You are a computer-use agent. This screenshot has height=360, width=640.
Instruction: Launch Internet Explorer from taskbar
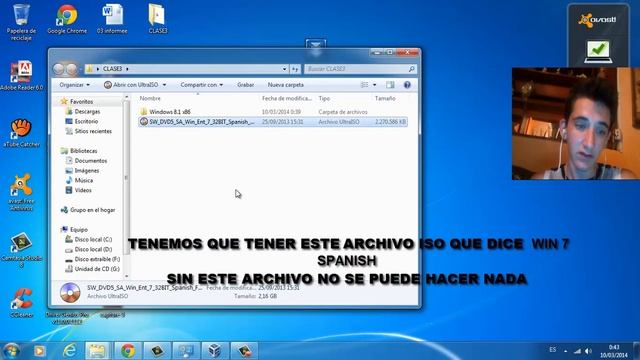pyautogui.click(x=70, y=351)
